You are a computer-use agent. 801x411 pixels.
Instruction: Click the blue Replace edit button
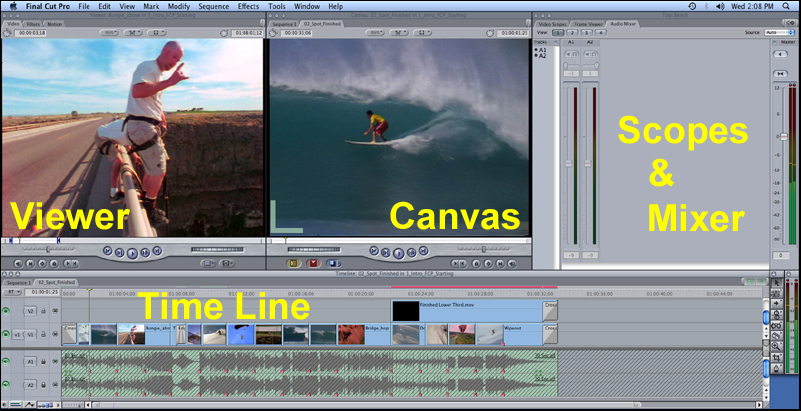click(x=334, y=263)
